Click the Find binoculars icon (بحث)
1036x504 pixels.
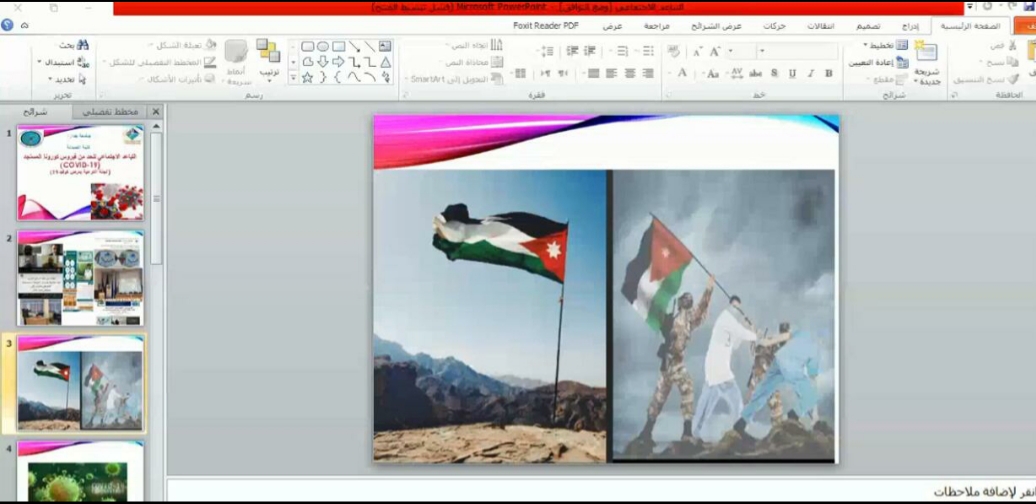click(83, 45)
